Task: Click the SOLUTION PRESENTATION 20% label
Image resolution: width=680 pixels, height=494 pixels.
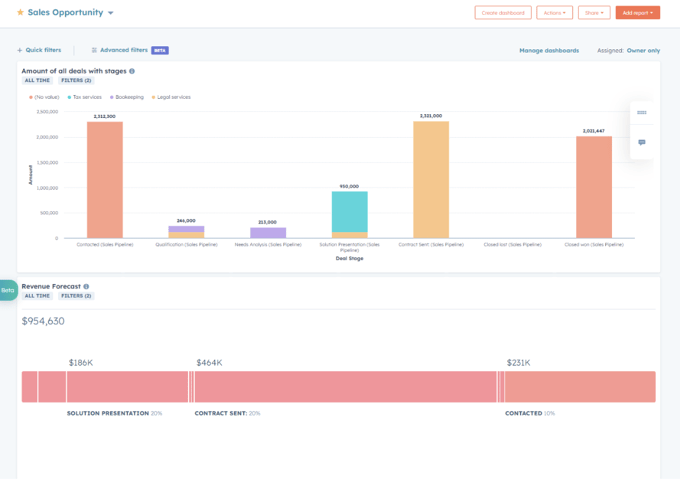Action: (114, 413)
